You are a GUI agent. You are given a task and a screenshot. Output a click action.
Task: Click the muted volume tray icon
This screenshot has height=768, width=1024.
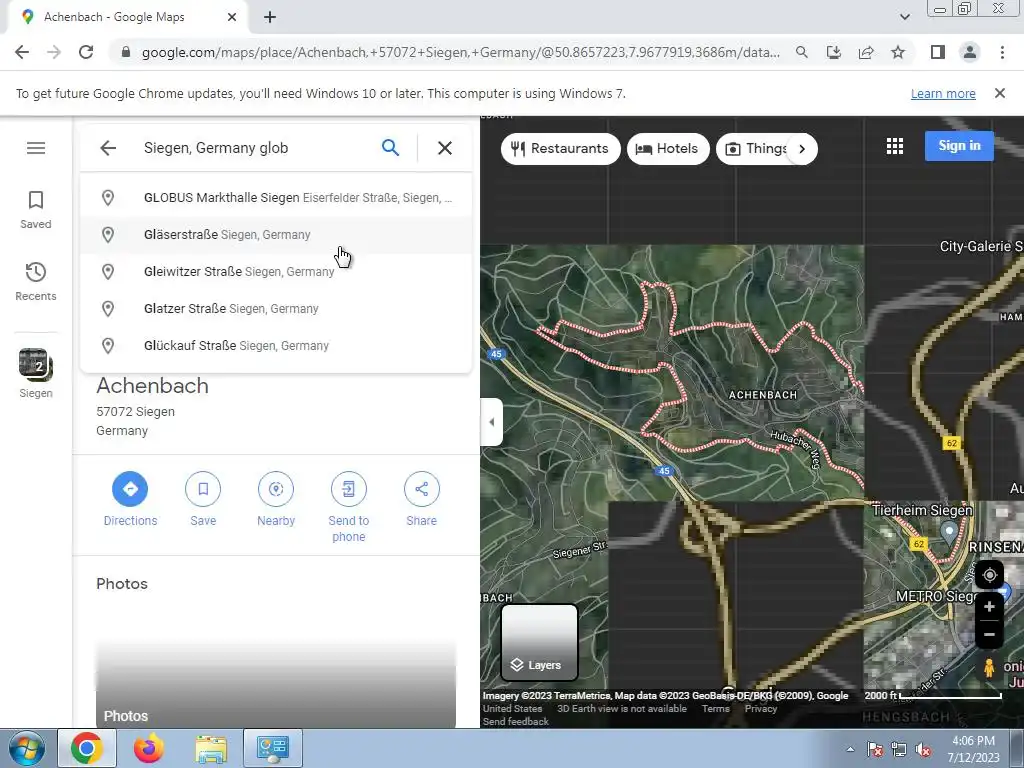pyautogui.click(x=923, y=750)
